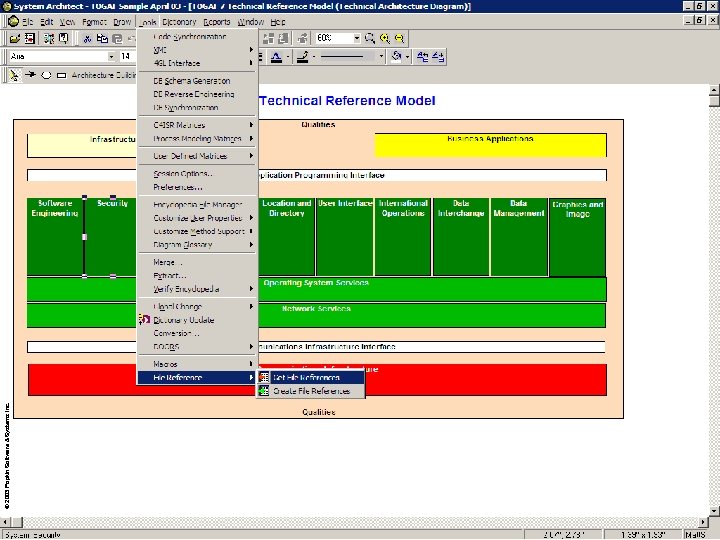Open the Reports menu in menu bar

(x=215, y=20)
